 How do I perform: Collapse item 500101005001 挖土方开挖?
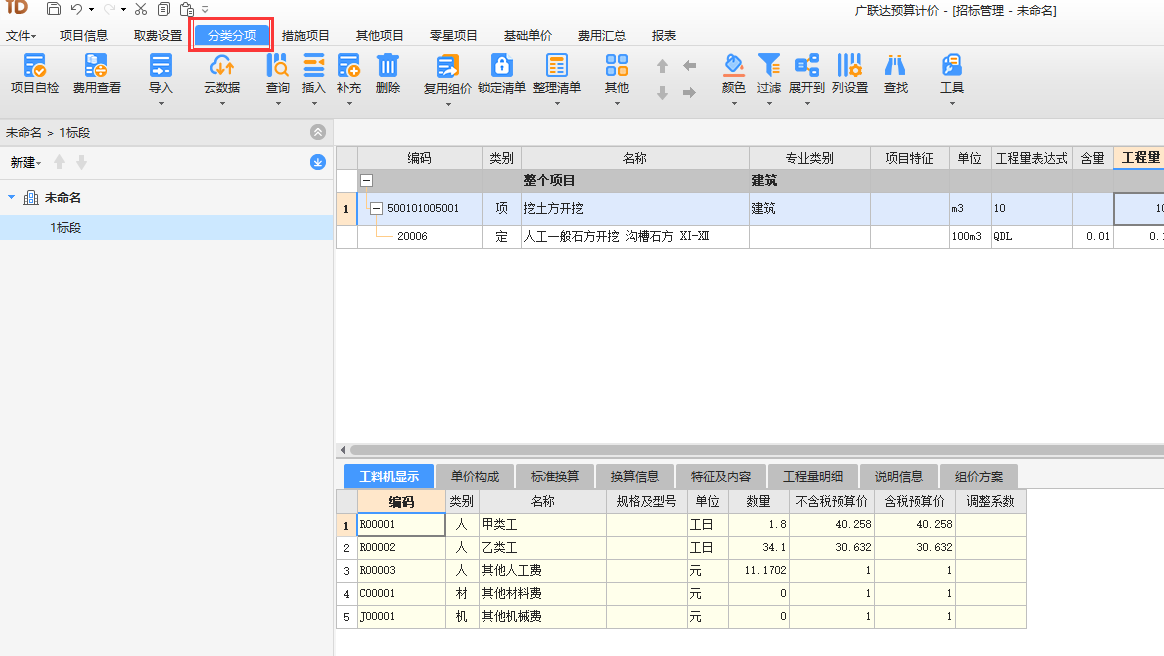tap(378, 208)
